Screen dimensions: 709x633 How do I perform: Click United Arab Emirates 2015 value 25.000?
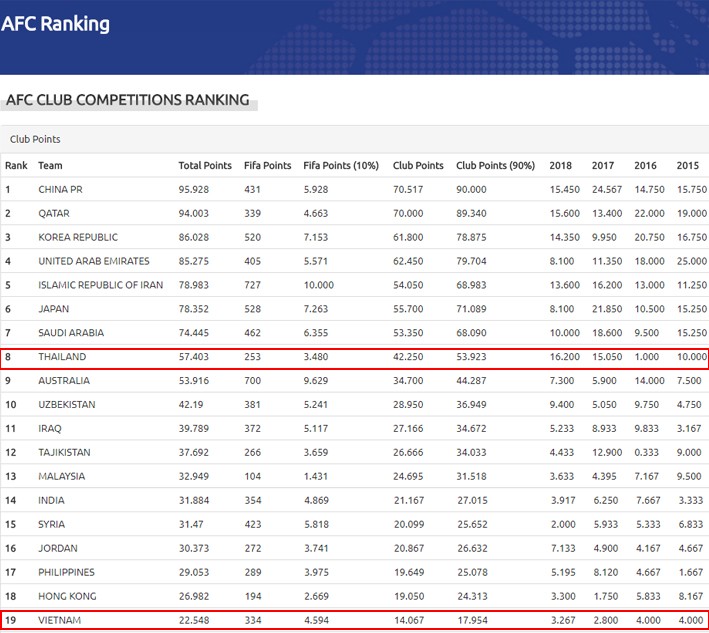click(692, 261)
